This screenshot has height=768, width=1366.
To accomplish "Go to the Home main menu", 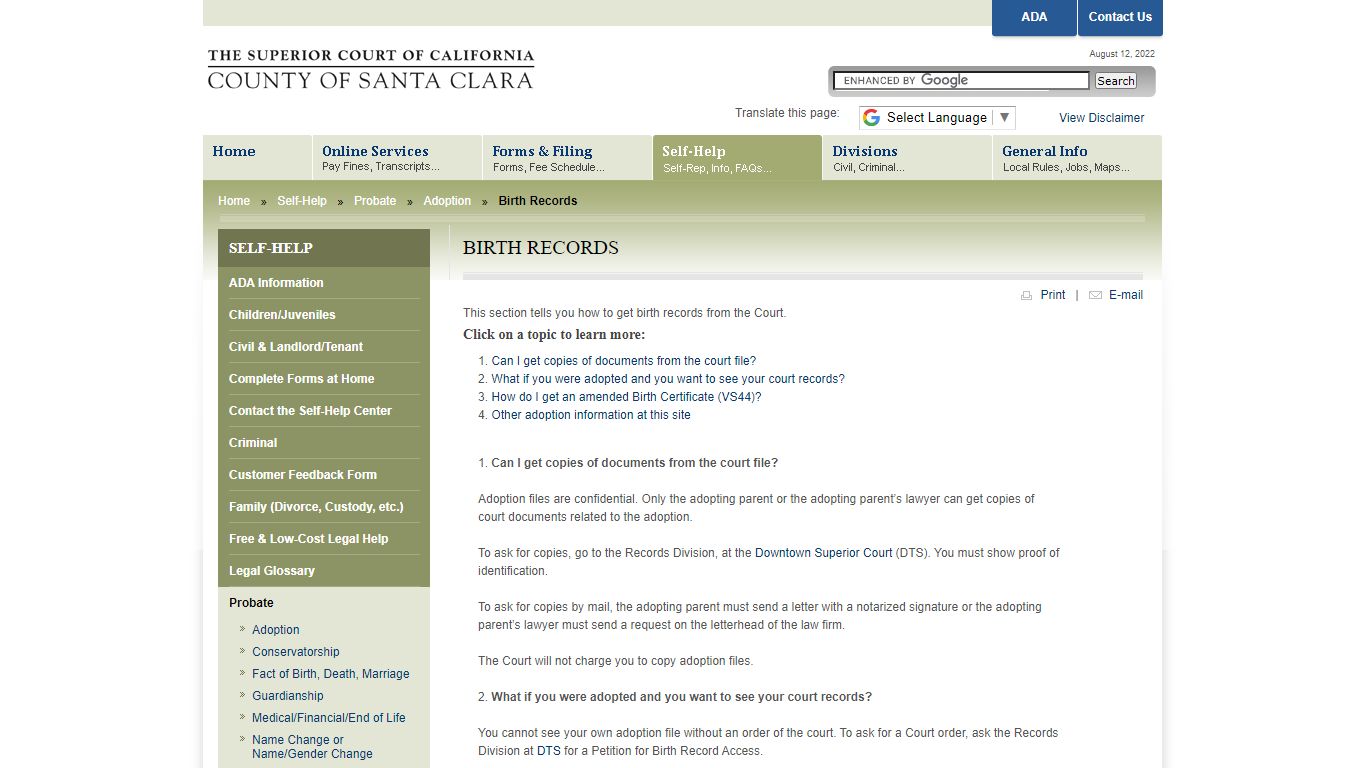I will [x=257, y=157].
